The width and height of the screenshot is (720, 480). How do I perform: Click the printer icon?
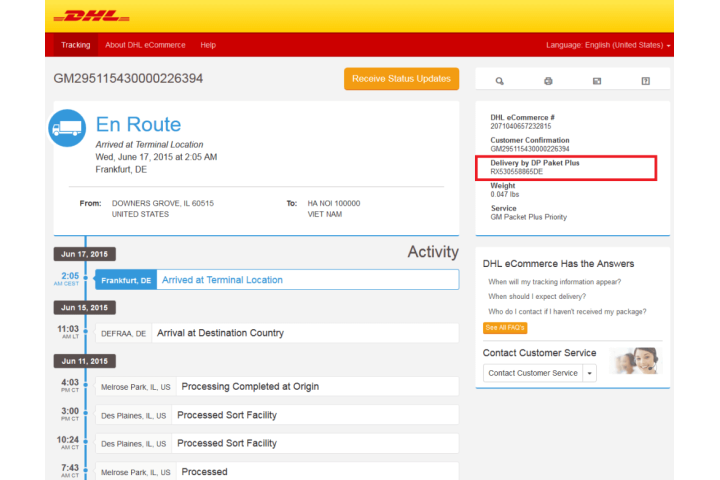pyautogui.click(x=548, y=81)
